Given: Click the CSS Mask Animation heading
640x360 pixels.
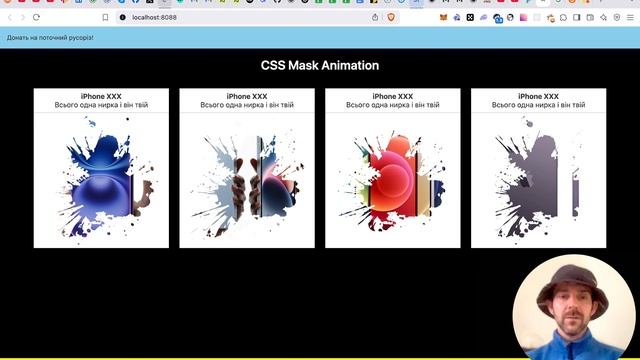Looking at the screenshot, I should click(320, 65).
